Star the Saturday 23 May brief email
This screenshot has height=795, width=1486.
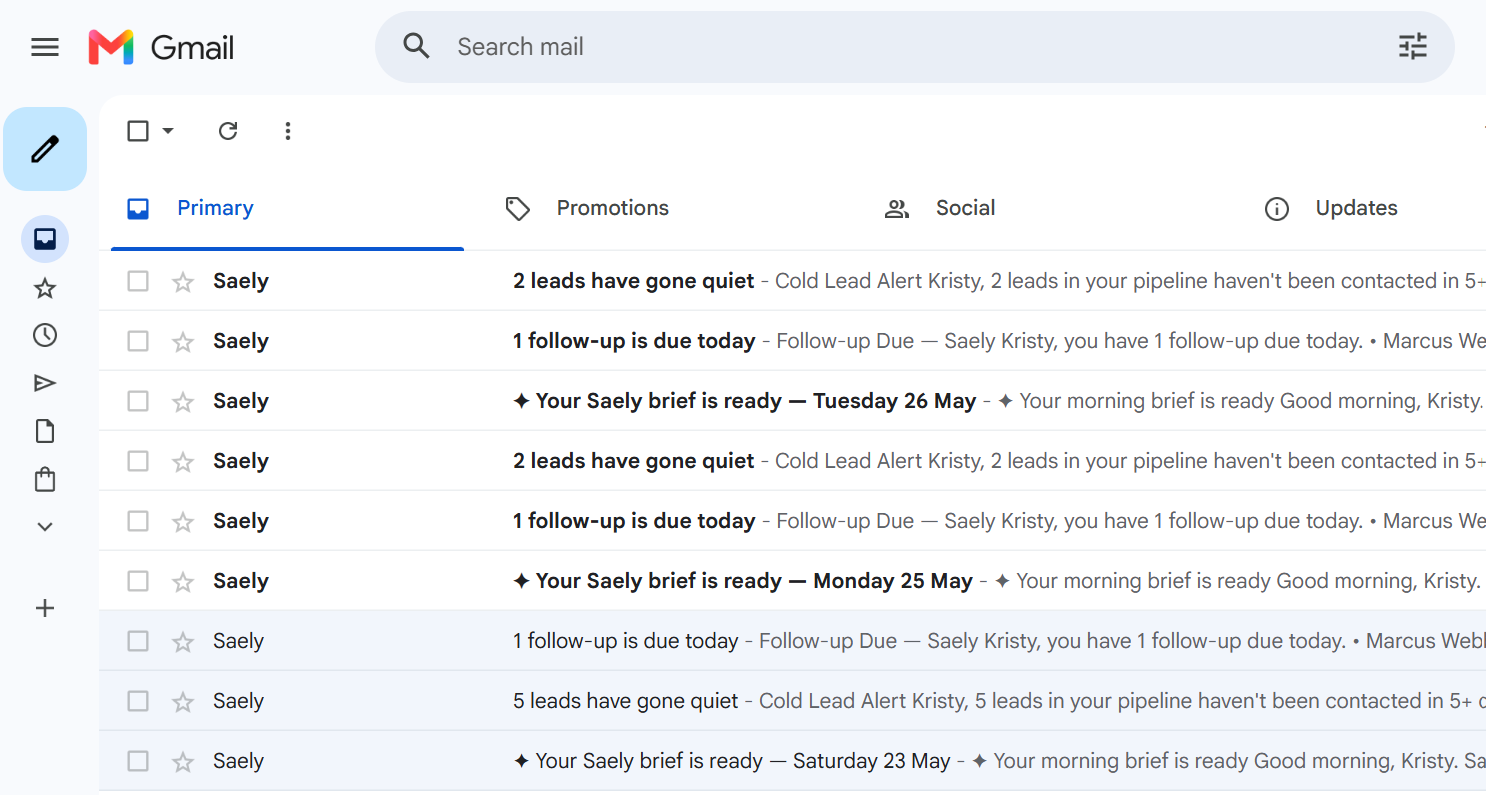click(x=183, y=761)
